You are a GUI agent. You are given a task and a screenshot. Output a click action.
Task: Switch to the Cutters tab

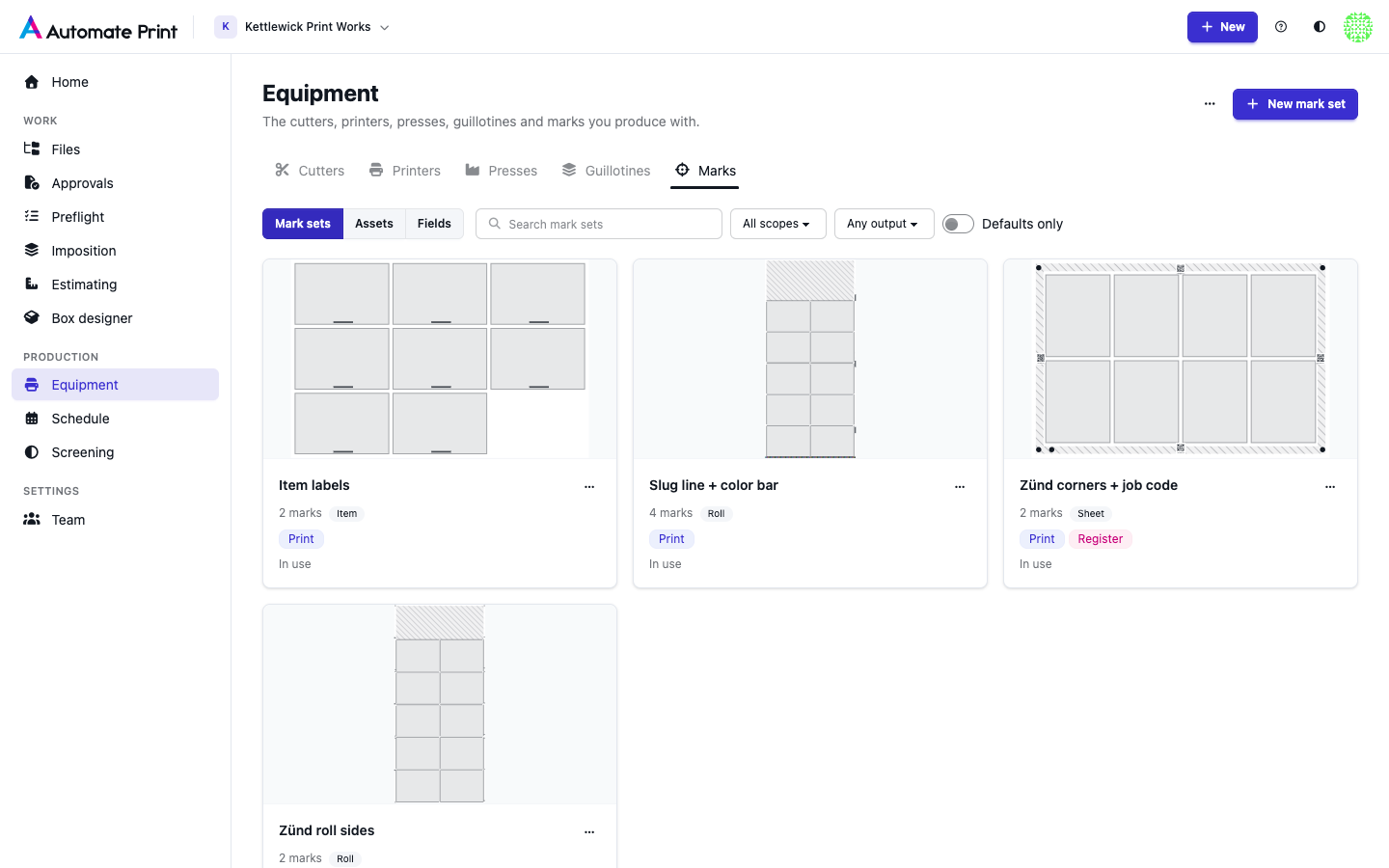tap(310, 171)
